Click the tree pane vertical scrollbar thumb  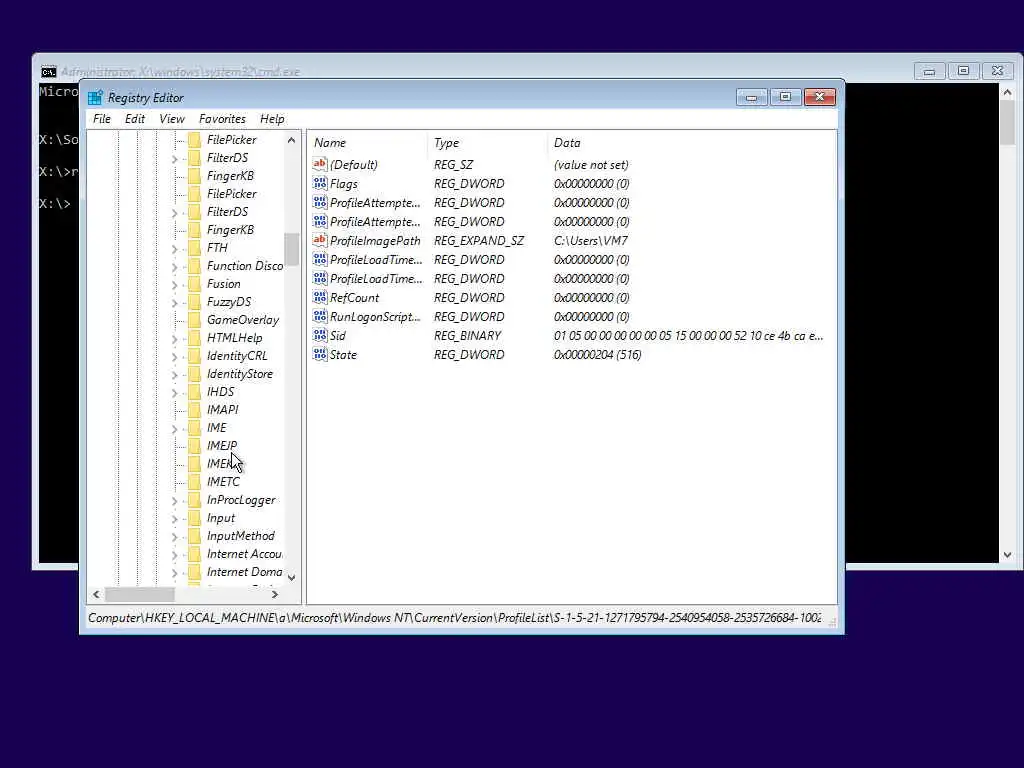pos(291,249)
